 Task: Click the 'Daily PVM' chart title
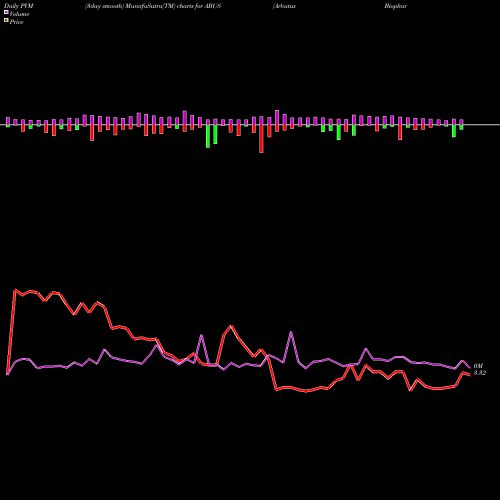pyautogui.click(x=19, y=6)
